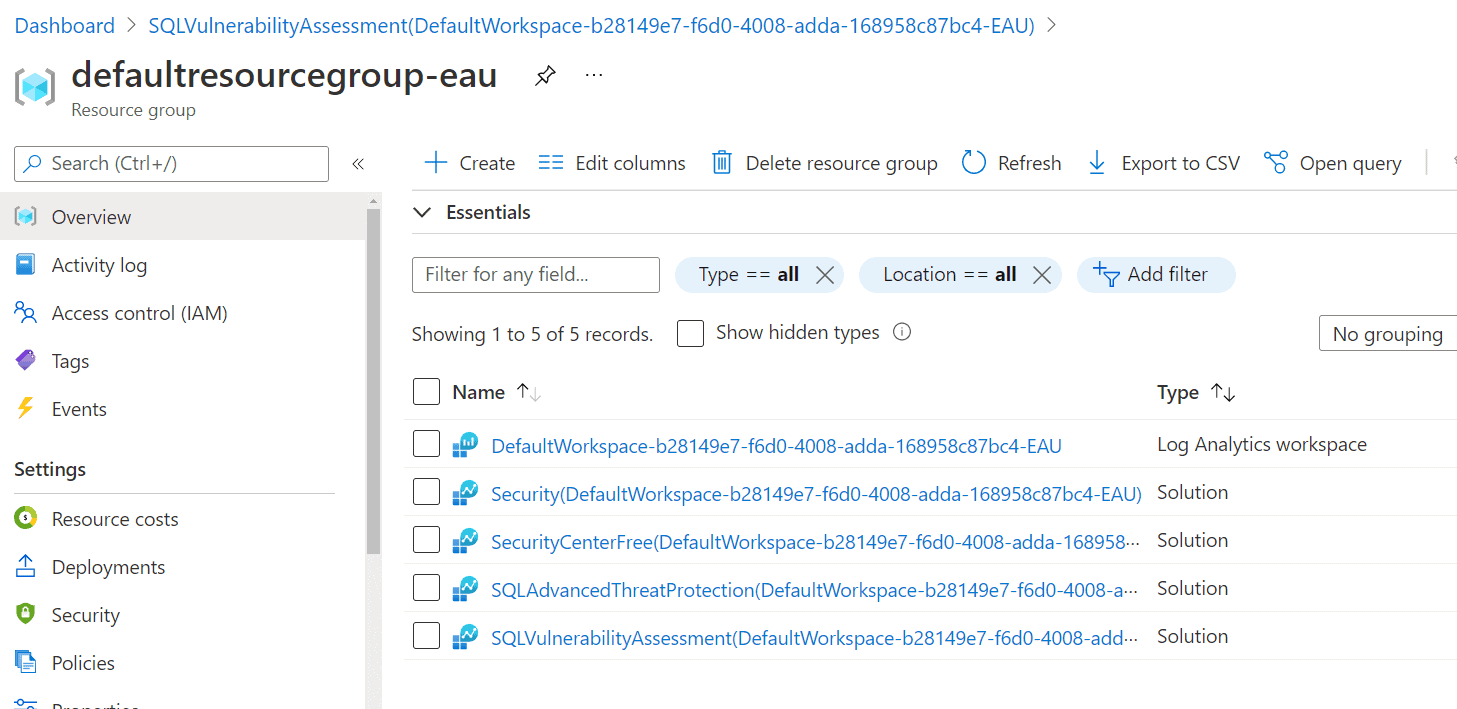Screen dimensions: 1457x709
Task: Remove the Location == all filter
Action: click(x=1042, y=275)
